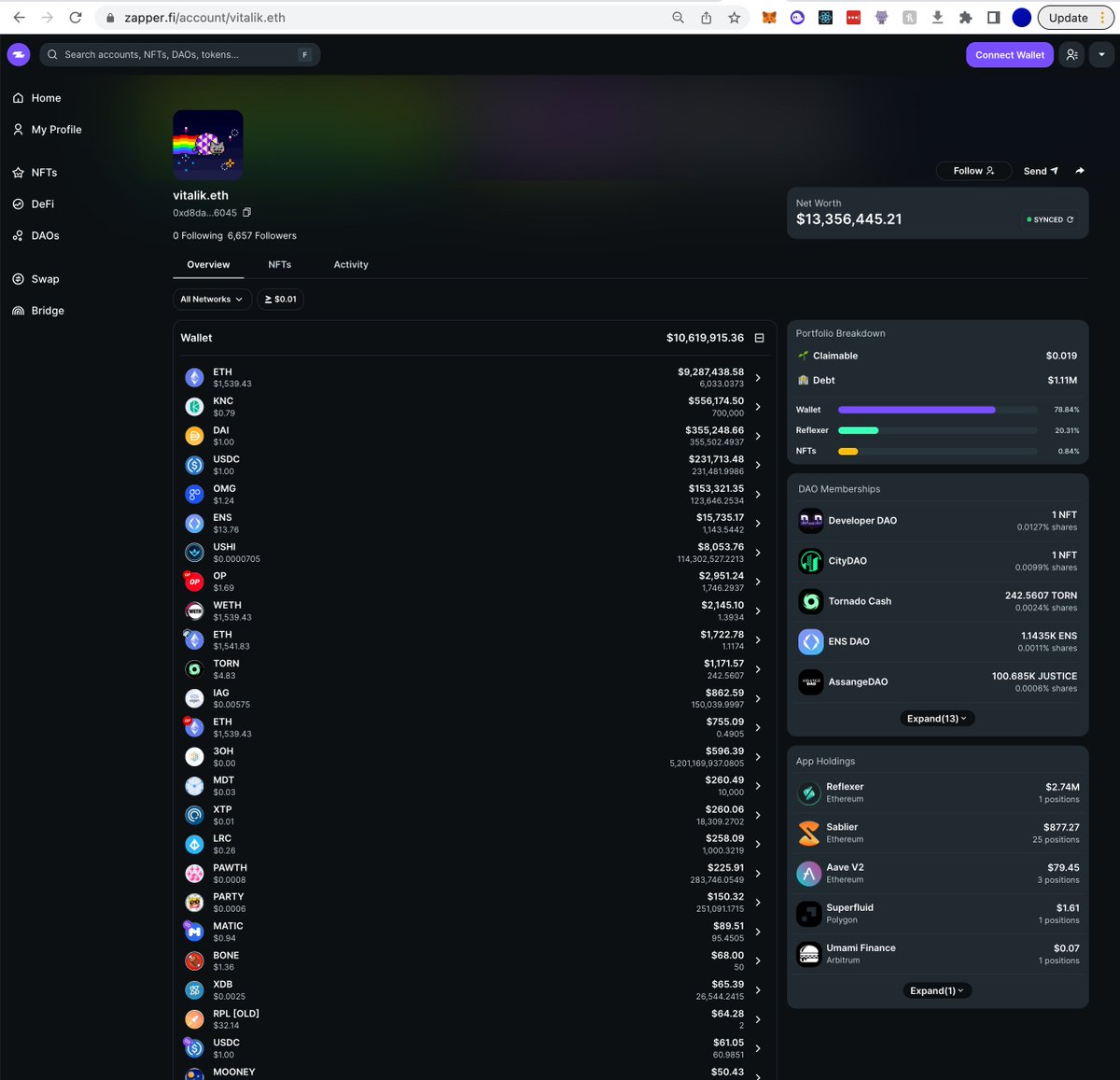Click the TORN token icon
This screenshot has height=1080, width=1120.
coord(194,669)
